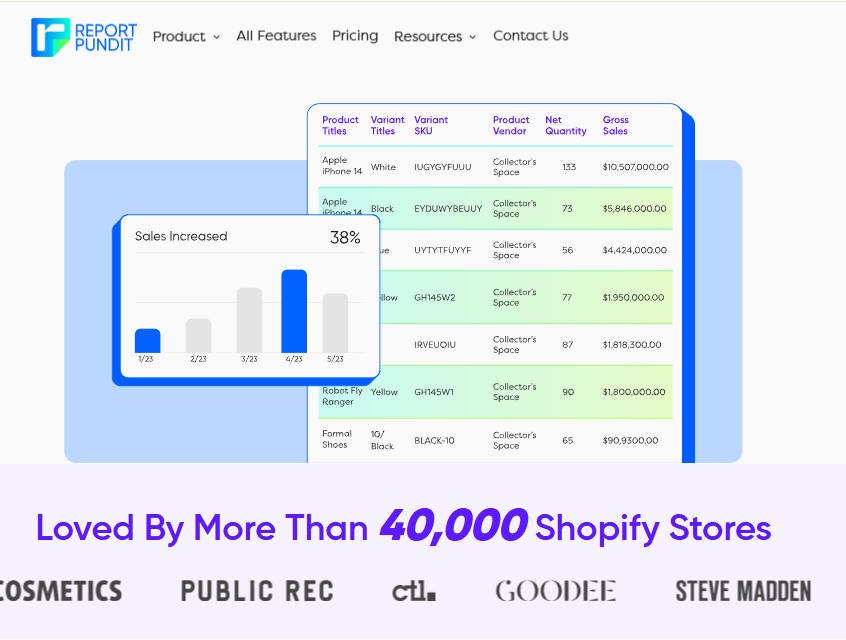Screen dimensions: 846x640
Task: Click the tall blue 4/23 chart bar
Action: 294,311
